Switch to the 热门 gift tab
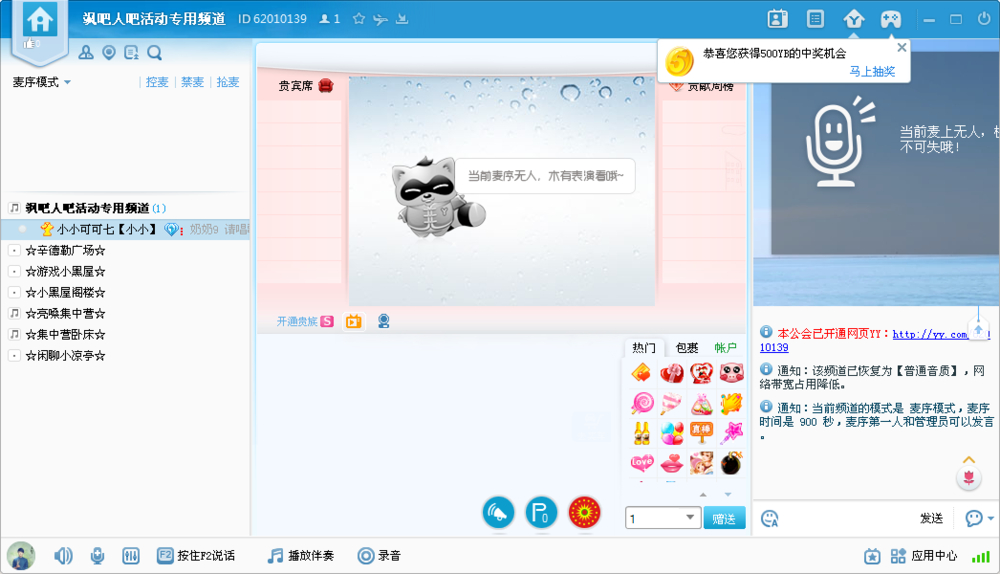Screen dimensions: 1000x574 coord(643,348)
